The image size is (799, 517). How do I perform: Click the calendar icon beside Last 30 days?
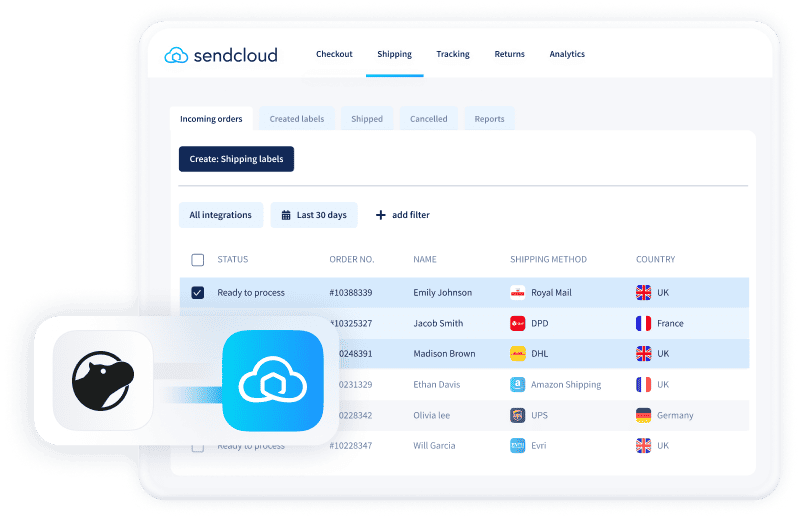point(286,215)
